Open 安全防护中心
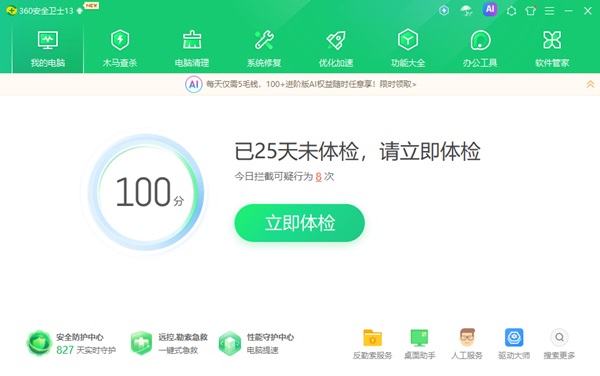This screenshot has height=376, width=600. [x=71, y=343]
